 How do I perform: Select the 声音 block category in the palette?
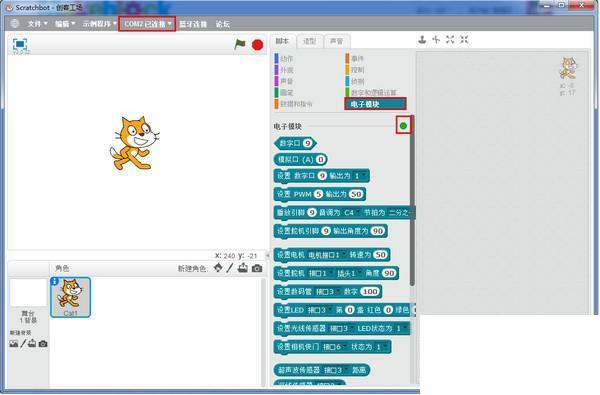click(x=286, y=81)
